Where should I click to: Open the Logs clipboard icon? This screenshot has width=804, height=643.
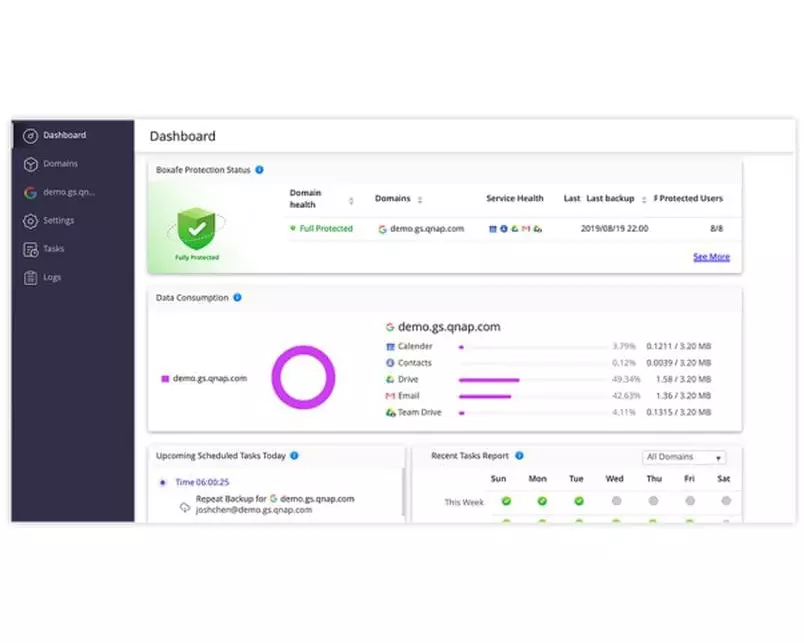[x=30, y=277]
